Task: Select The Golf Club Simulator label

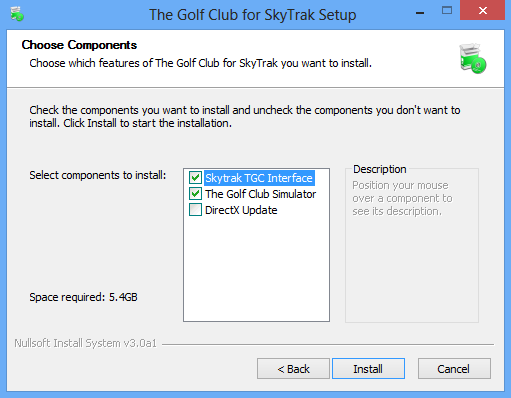Action: point(261,194)
